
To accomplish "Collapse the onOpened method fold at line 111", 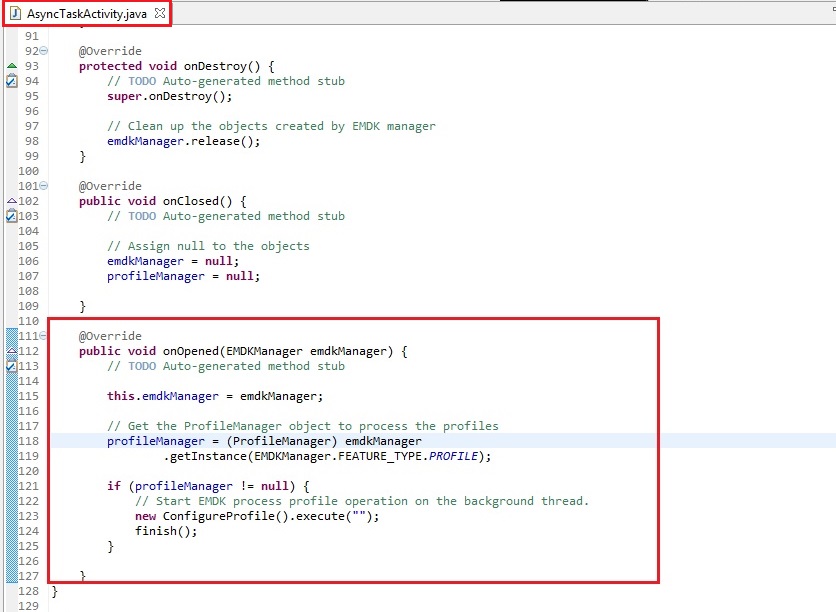I will [43, 336].
